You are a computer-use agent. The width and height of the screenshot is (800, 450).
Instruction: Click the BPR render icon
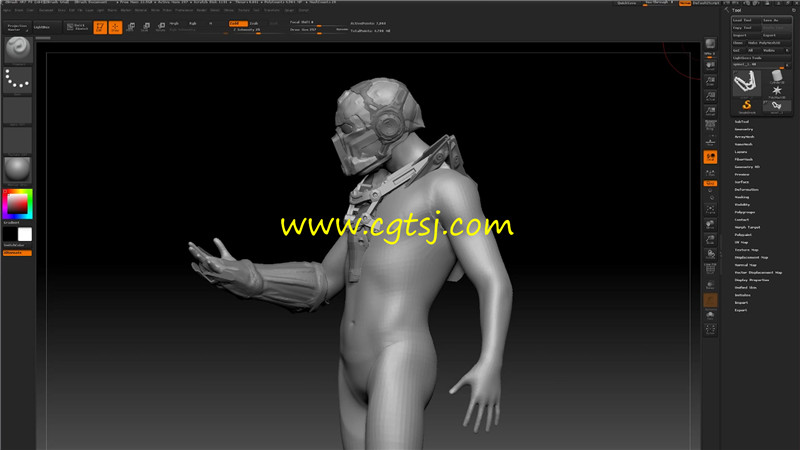pyautogui.click(x=710, y=45)
